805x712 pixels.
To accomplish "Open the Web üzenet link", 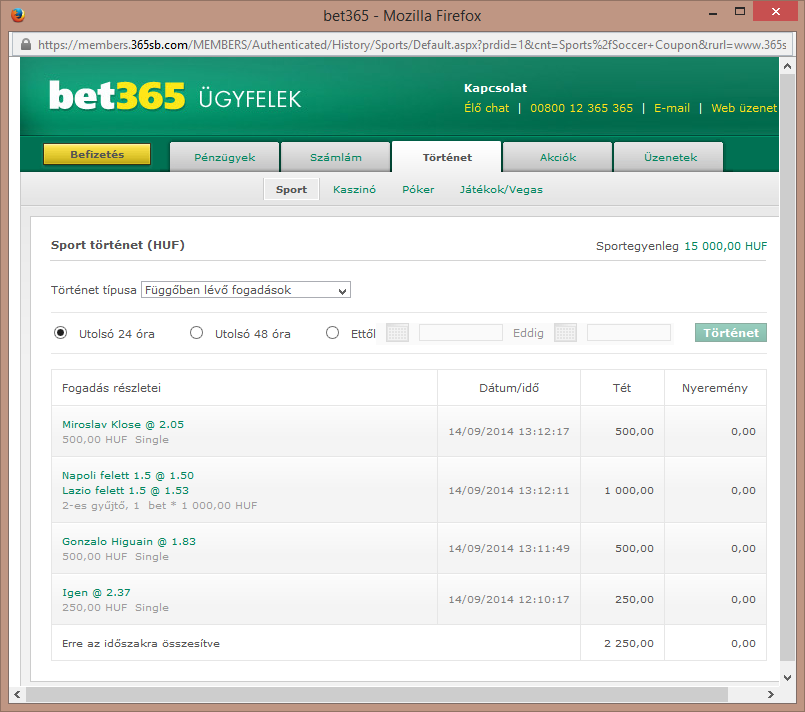I will tap(744, 108).
